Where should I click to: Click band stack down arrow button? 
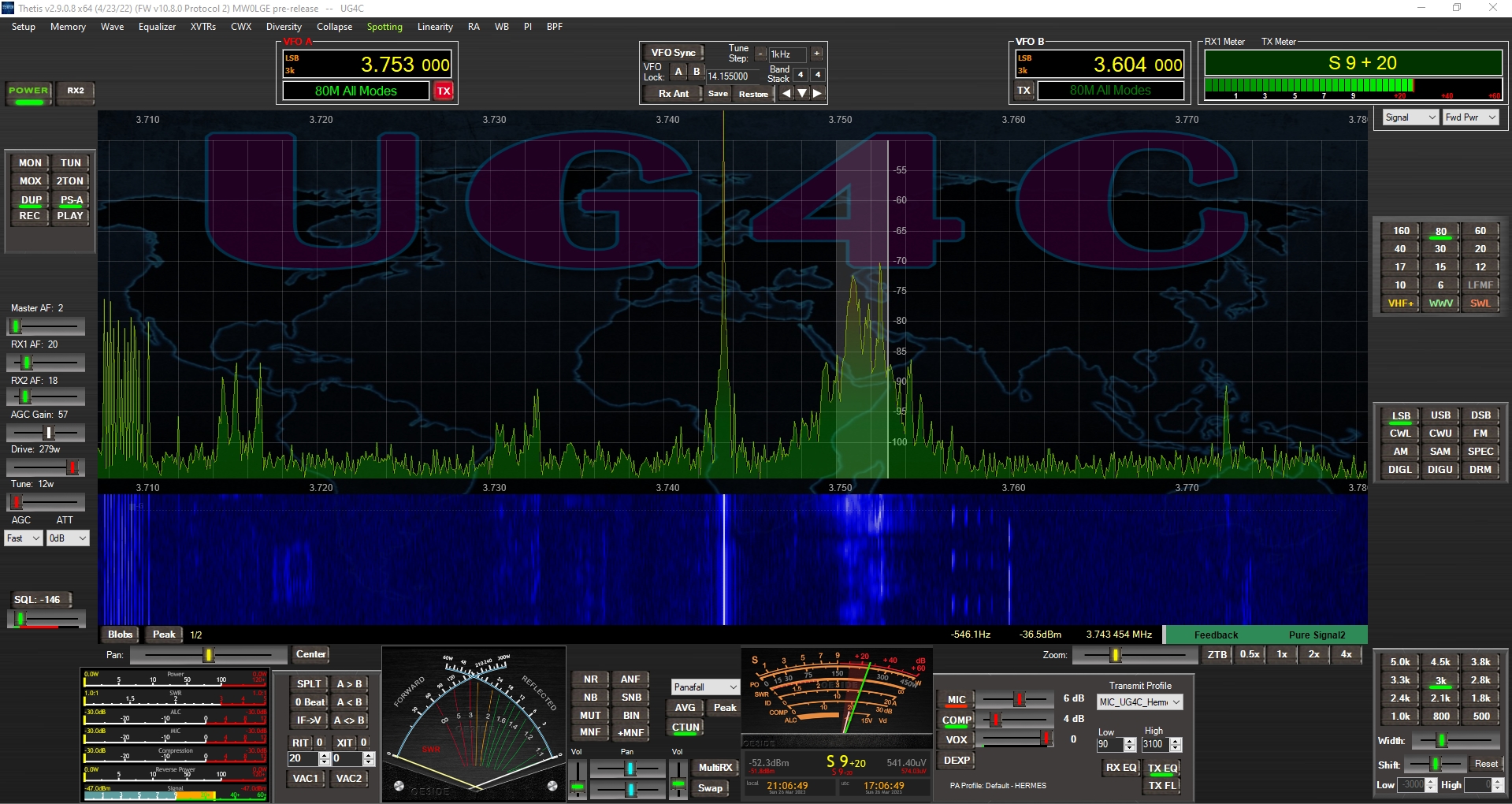tap(802, 93)
